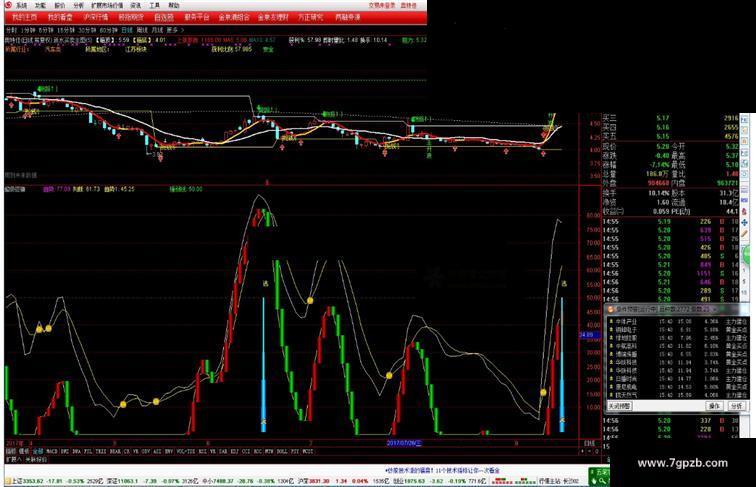Switch to the 自选股 tab
This screenshot has height=487, width=756.
(163, 17)
